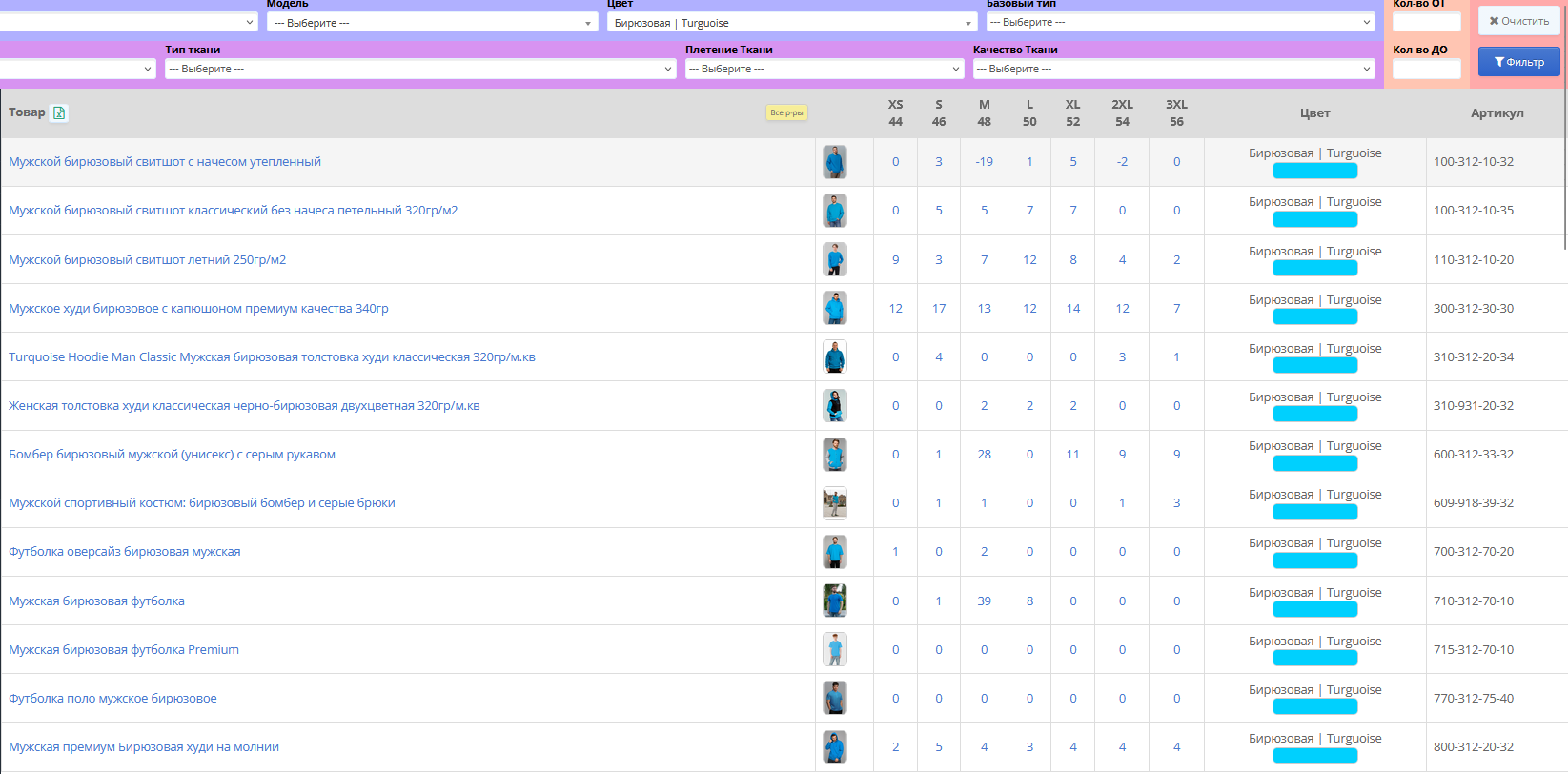Click the Excel export icon next to Товар

click(x=59, y=113)
